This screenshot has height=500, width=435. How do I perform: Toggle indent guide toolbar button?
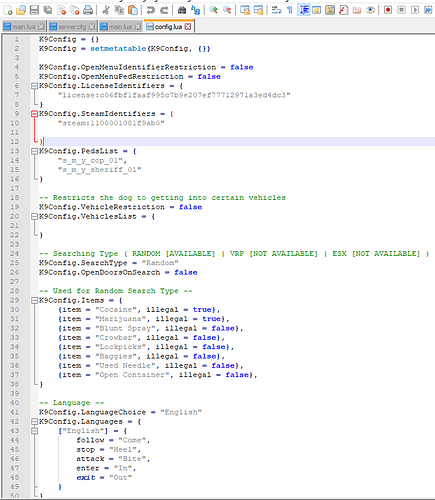click(x=304, y=10)
